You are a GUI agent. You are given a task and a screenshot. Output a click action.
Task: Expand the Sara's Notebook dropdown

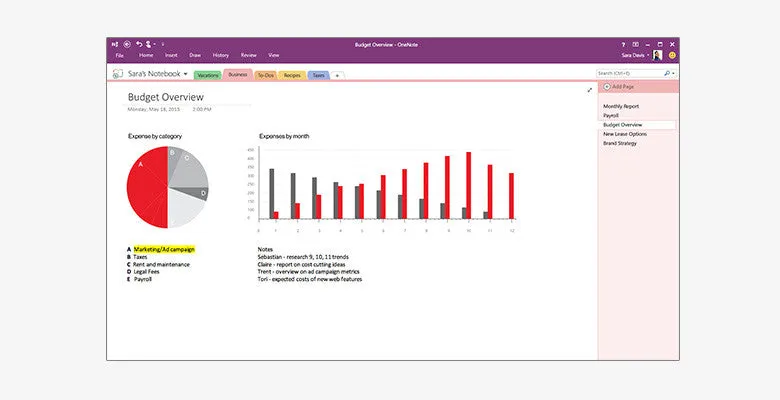pos(186,74)
